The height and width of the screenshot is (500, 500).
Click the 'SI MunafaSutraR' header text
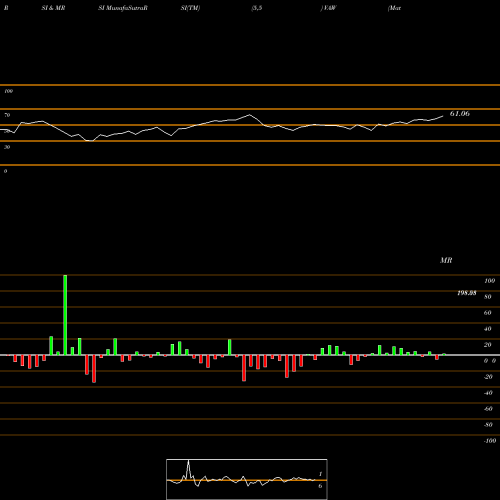123,8
